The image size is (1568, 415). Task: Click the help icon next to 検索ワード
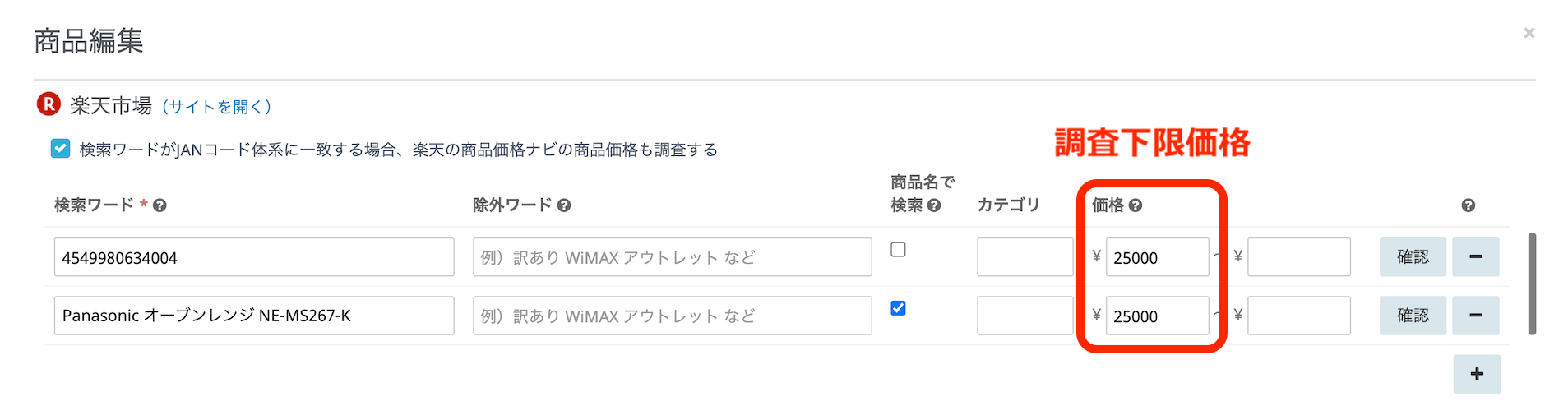pyautogui.click(x=160, y=205)
